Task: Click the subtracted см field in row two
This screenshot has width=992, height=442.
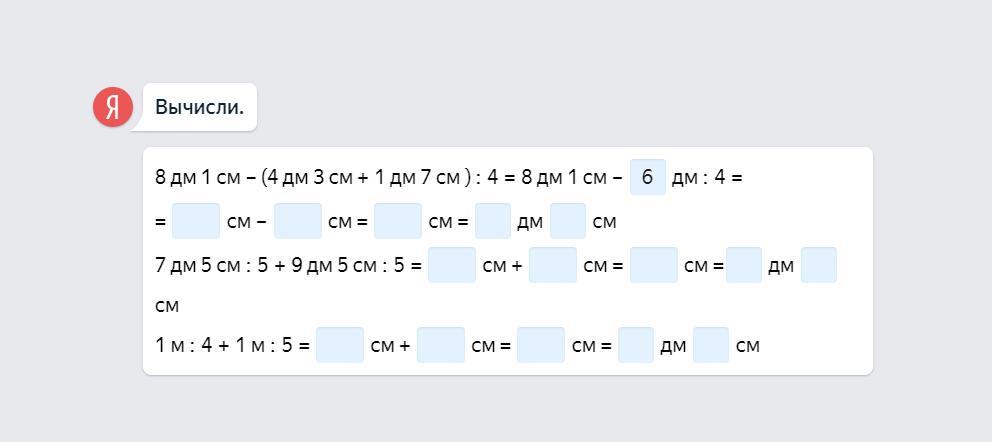Action: tap(298, 221)
